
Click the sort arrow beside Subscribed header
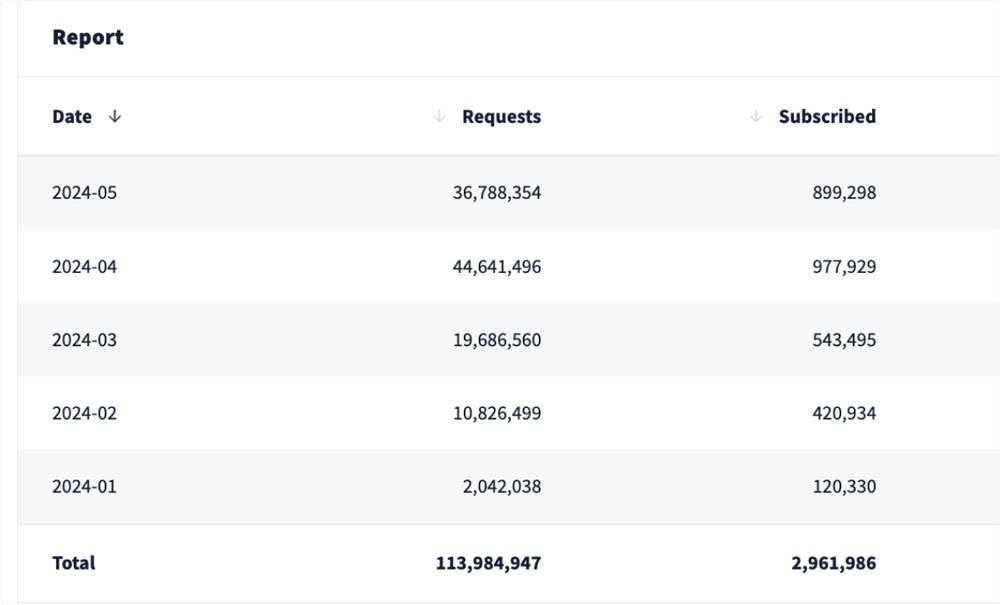click(756, 117)
